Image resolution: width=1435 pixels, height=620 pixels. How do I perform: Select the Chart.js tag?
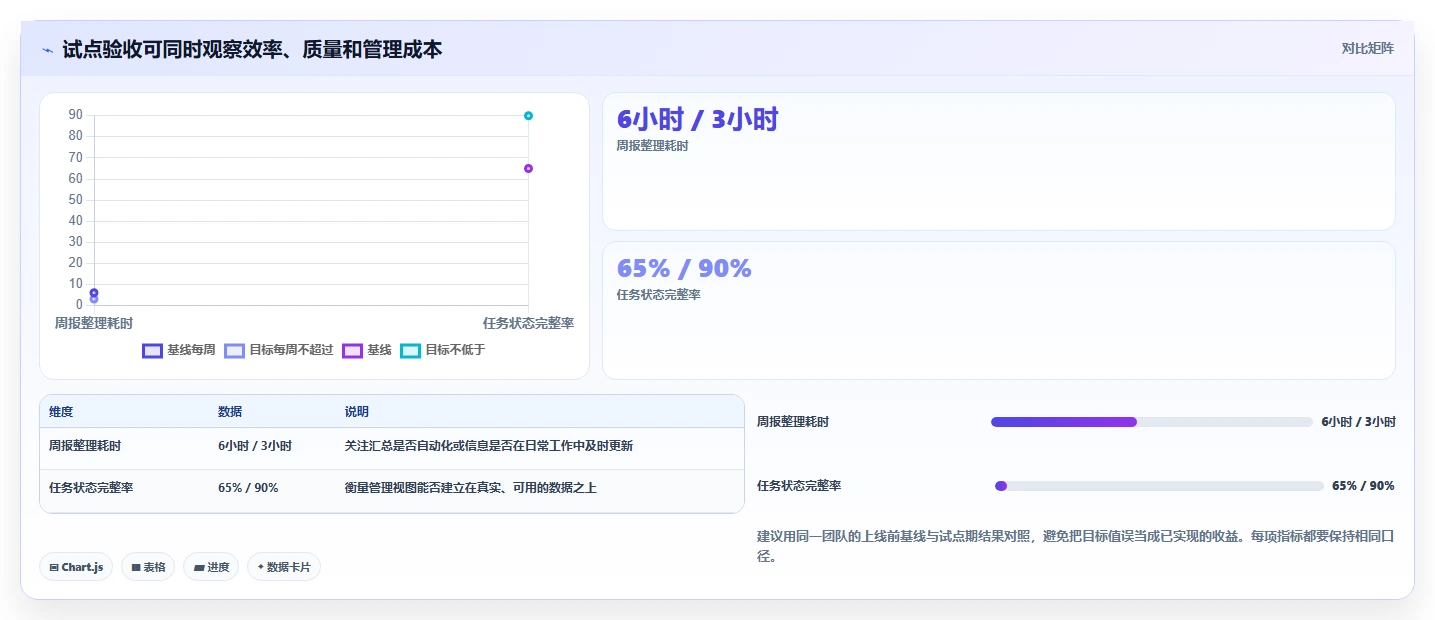(x=77, y=567)
